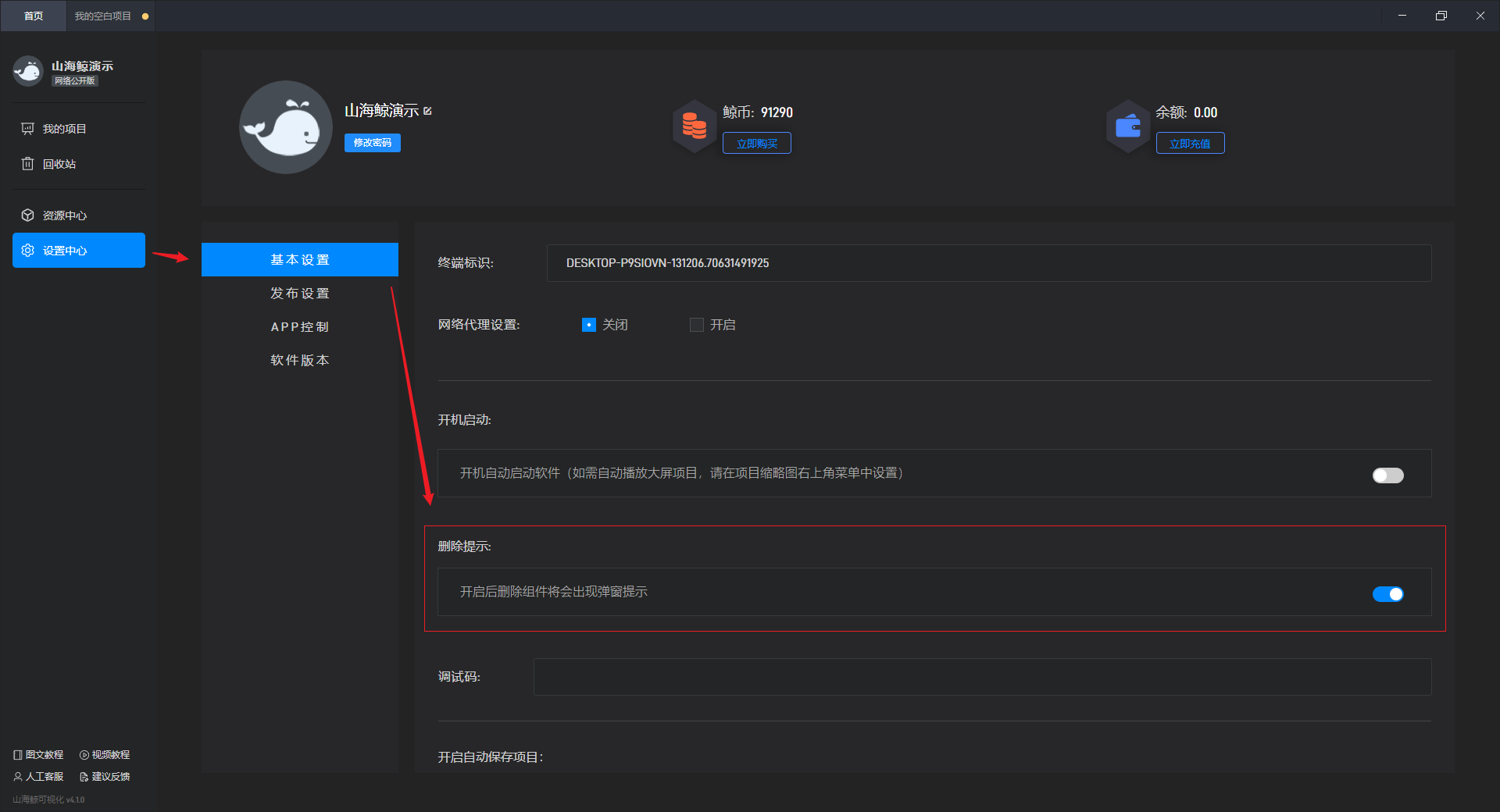Click the orange 鲸币 coin stack icon
Image resolution: width=1500 pixels, height=812 pixels.
tap(694, 126)
